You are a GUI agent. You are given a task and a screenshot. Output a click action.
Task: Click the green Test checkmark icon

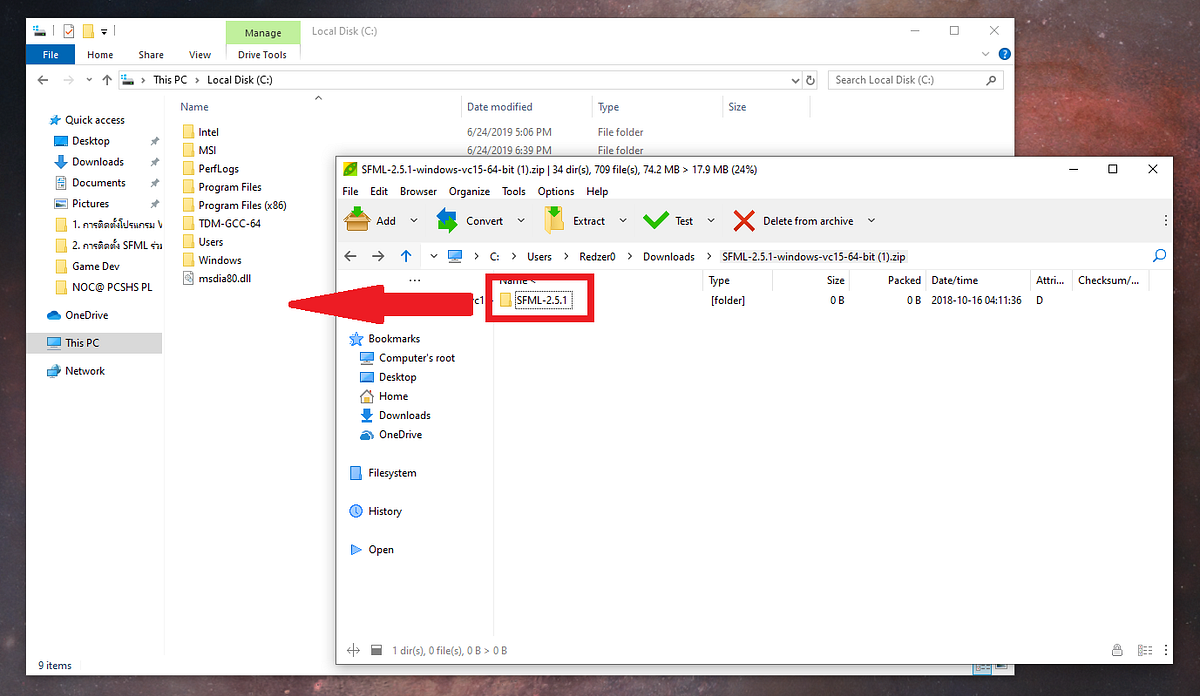(656, 220)
